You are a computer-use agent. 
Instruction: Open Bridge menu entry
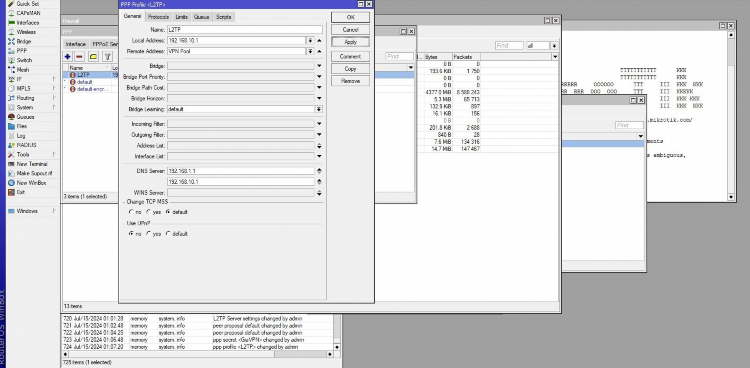[x=24, y=42]
